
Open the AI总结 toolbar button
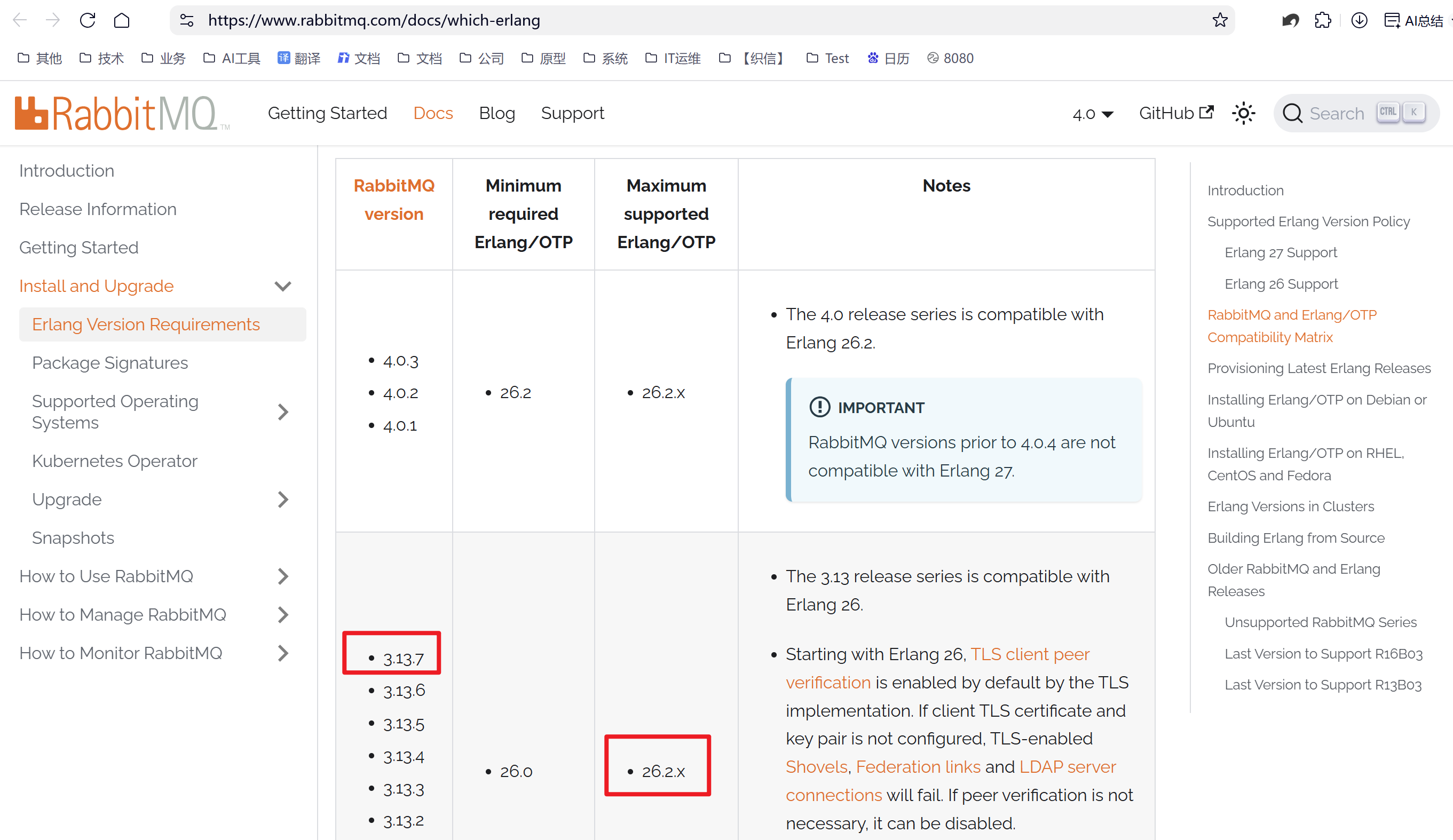(x=1415, y=21)
